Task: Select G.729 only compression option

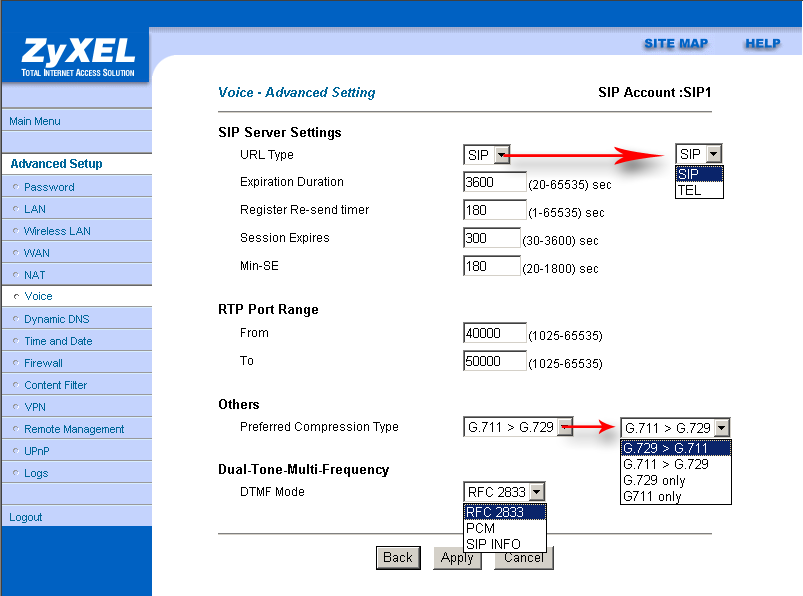Action: pos(675,480)
